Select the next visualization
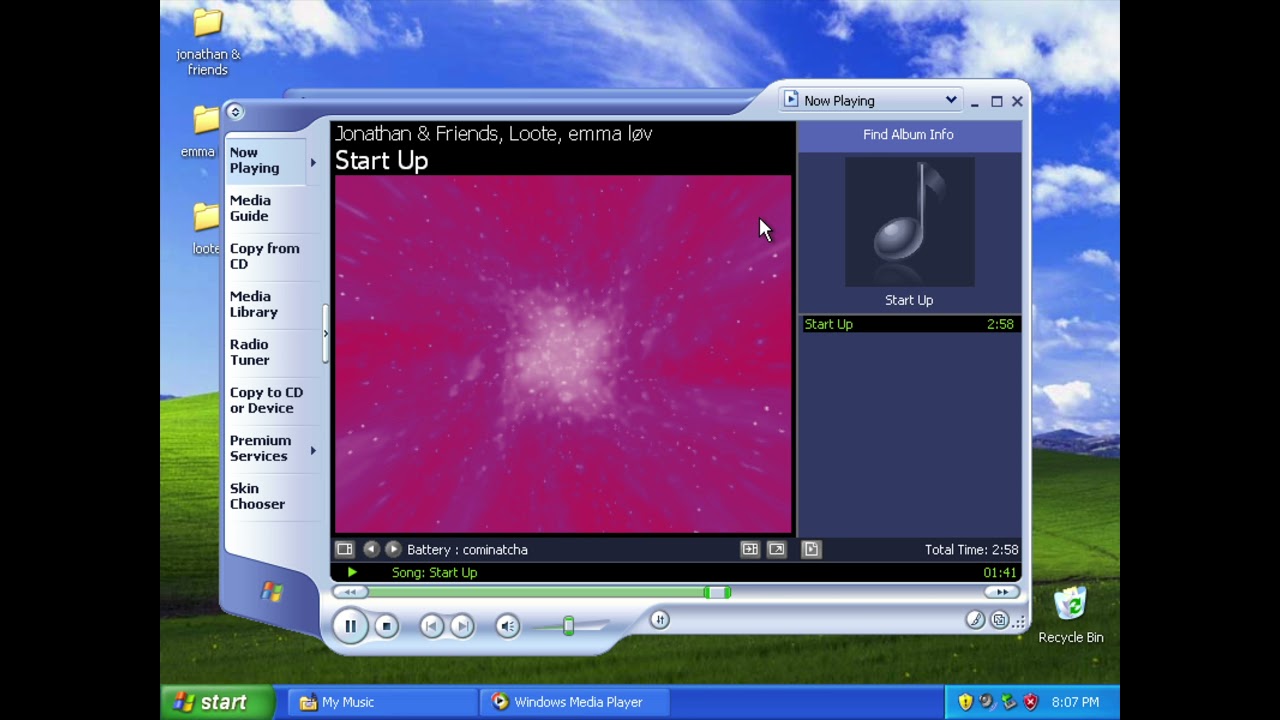Viewport: 1280px width, 720px height. click(393, 549)
